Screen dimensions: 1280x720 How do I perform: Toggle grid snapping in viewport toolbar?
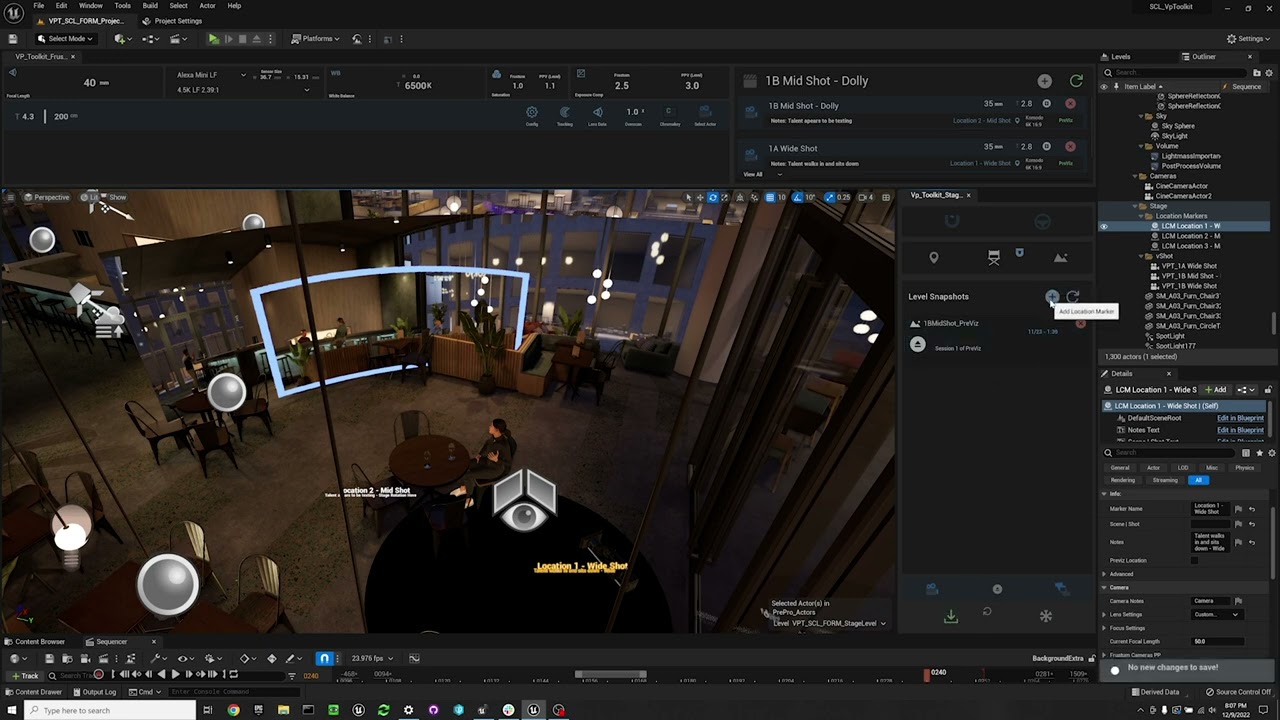point(769,197)
